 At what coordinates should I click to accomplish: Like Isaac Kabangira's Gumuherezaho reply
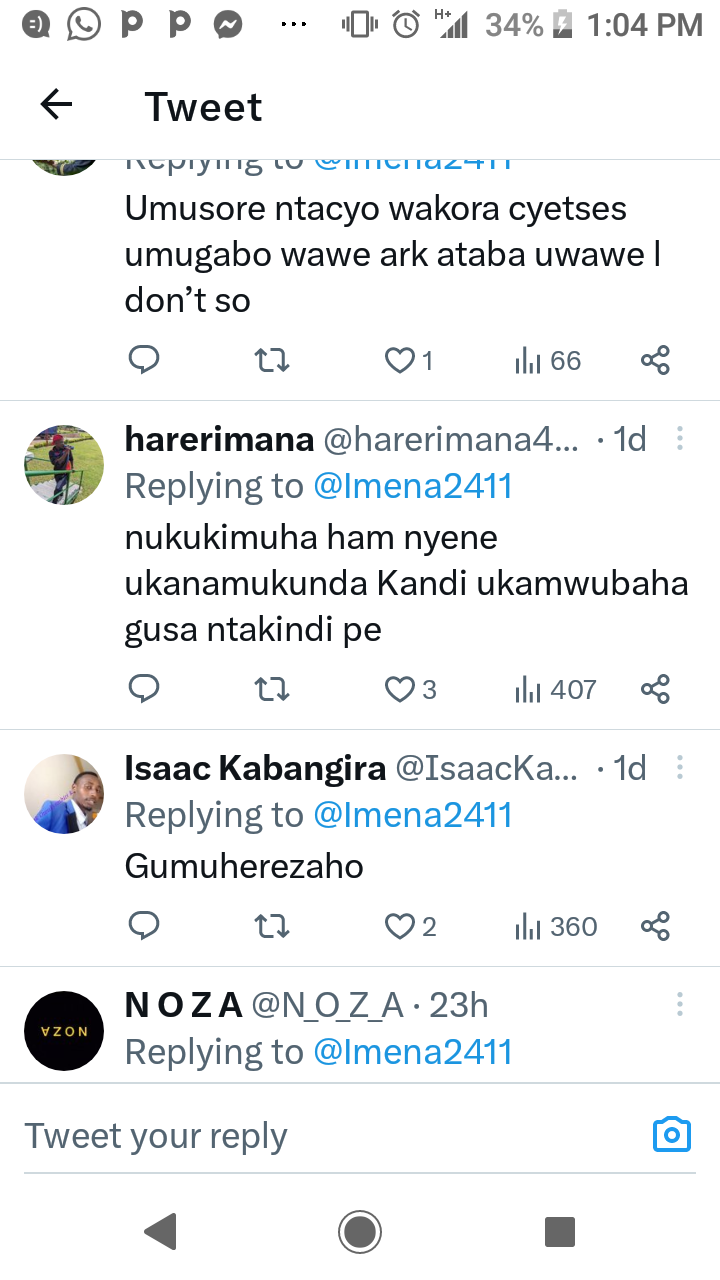(400, 927)
